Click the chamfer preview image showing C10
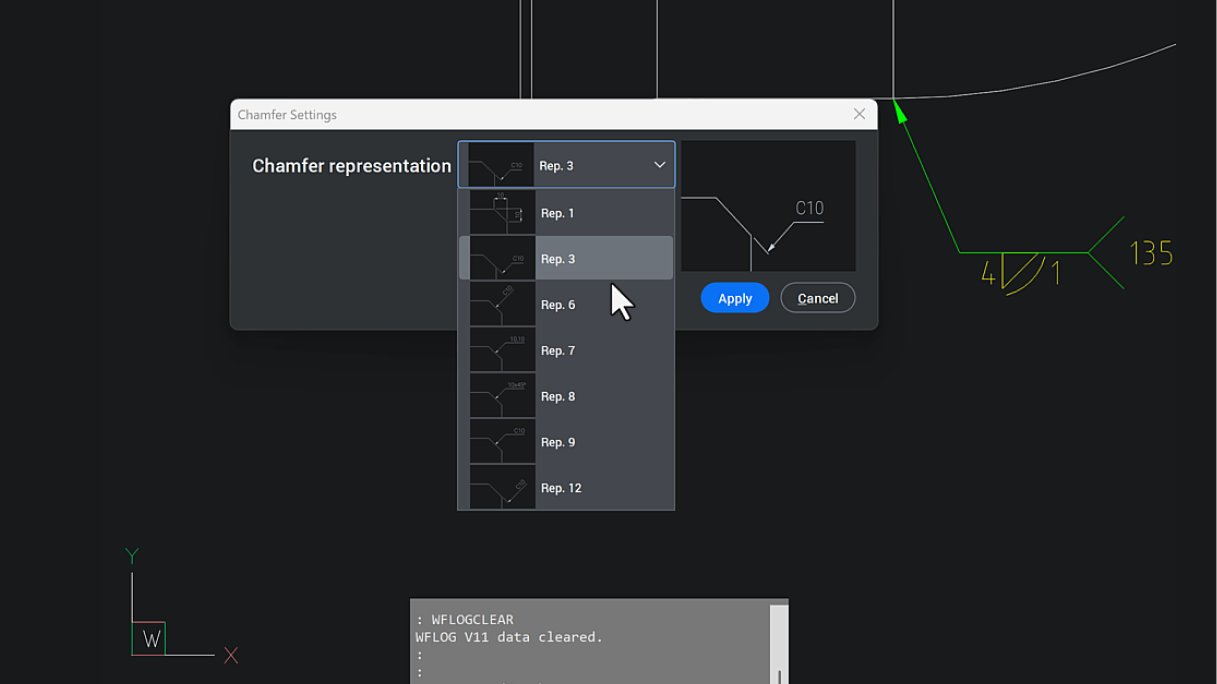 tap(768, 206)
